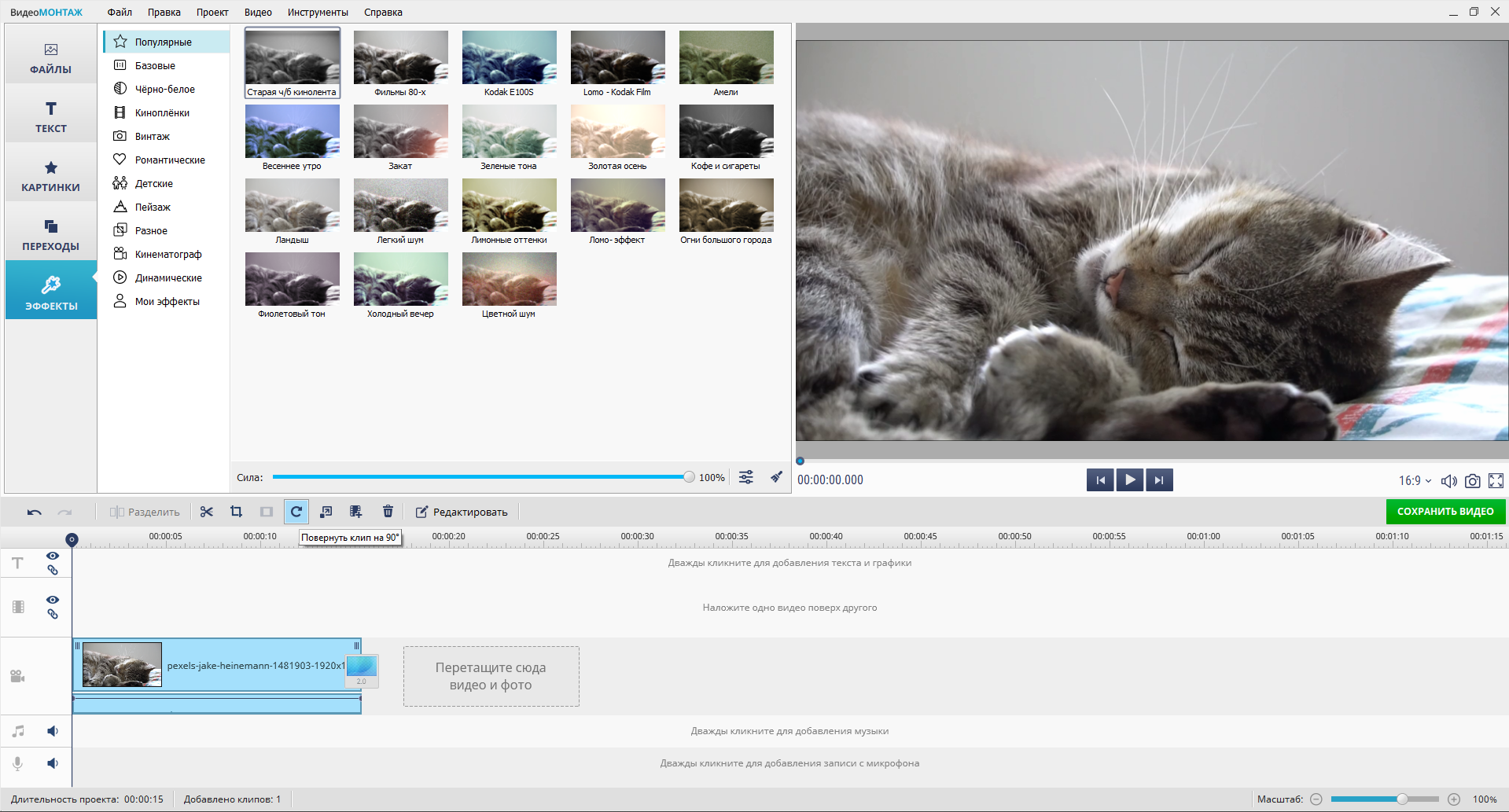Apply the Холодный вечер effect
Viewport: 1509px width, 812px height.
tap(400, 285)
